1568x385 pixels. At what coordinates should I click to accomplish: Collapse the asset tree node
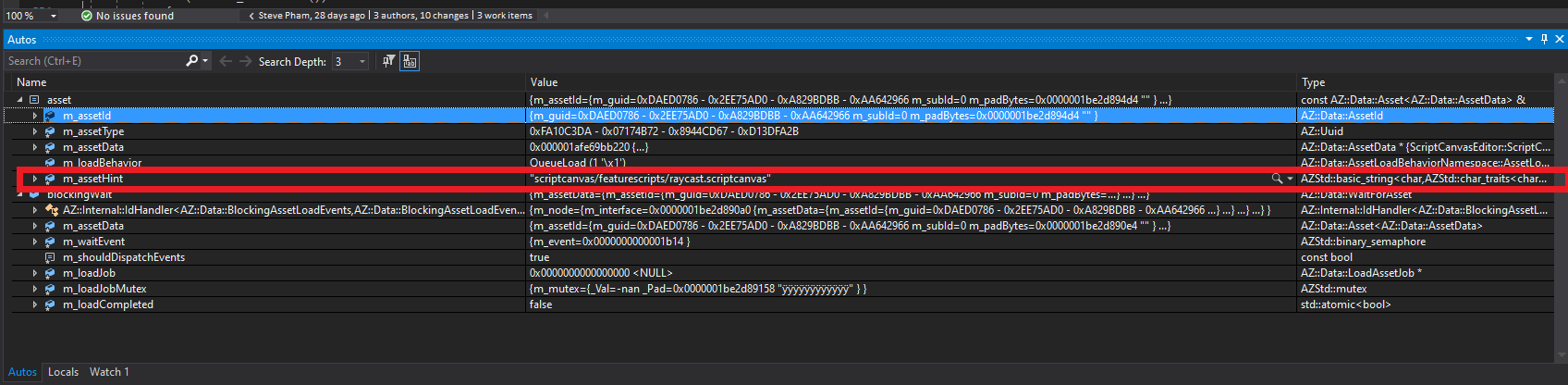click(x=19, y=100)
